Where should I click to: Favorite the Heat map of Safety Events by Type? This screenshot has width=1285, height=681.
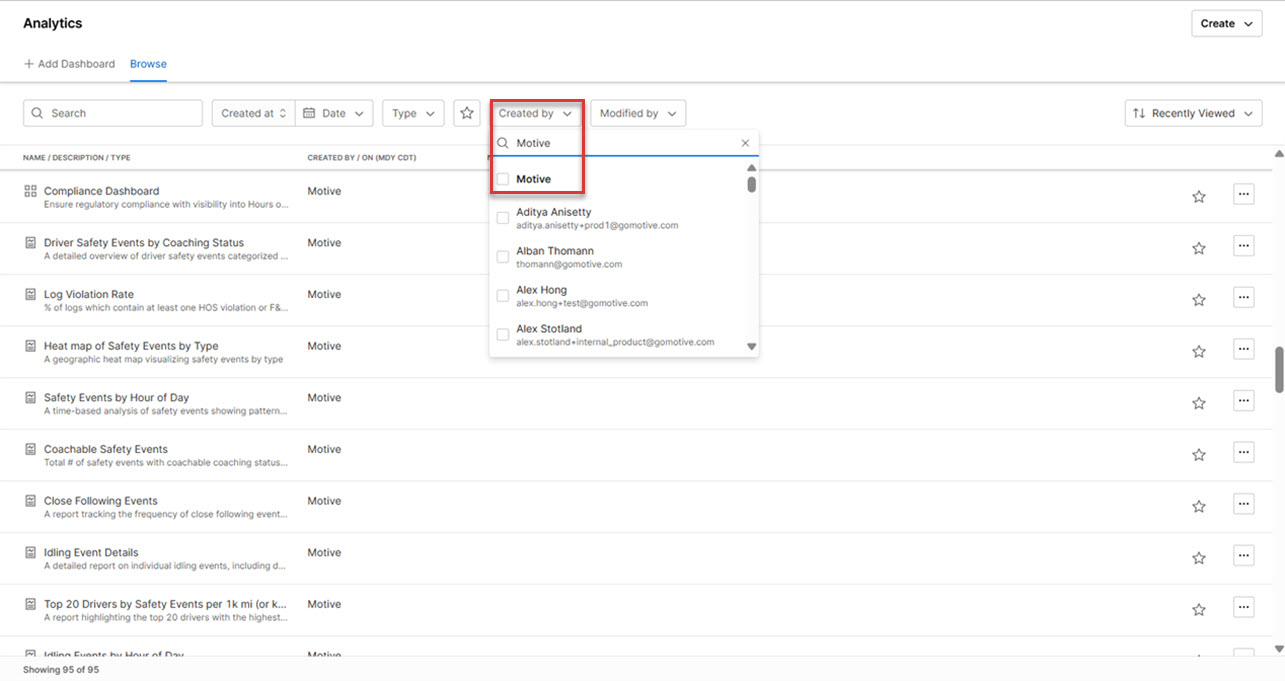point(1198,350)
